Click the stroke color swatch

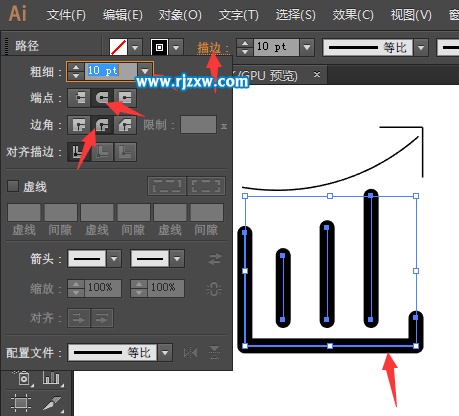coord(160,47)
